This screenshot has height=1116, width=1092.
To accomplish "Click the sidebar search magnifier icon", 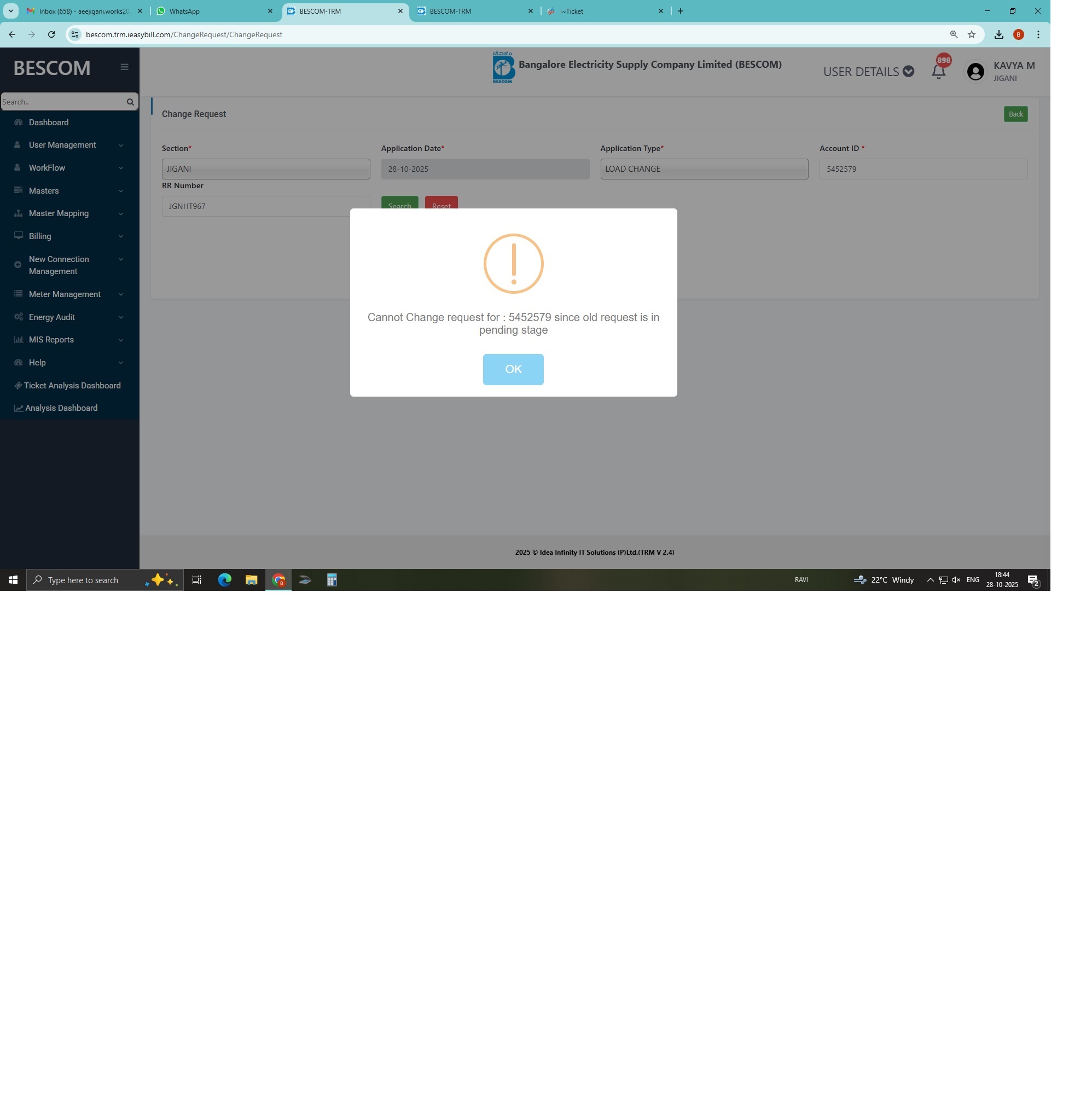I will [130, 102].
